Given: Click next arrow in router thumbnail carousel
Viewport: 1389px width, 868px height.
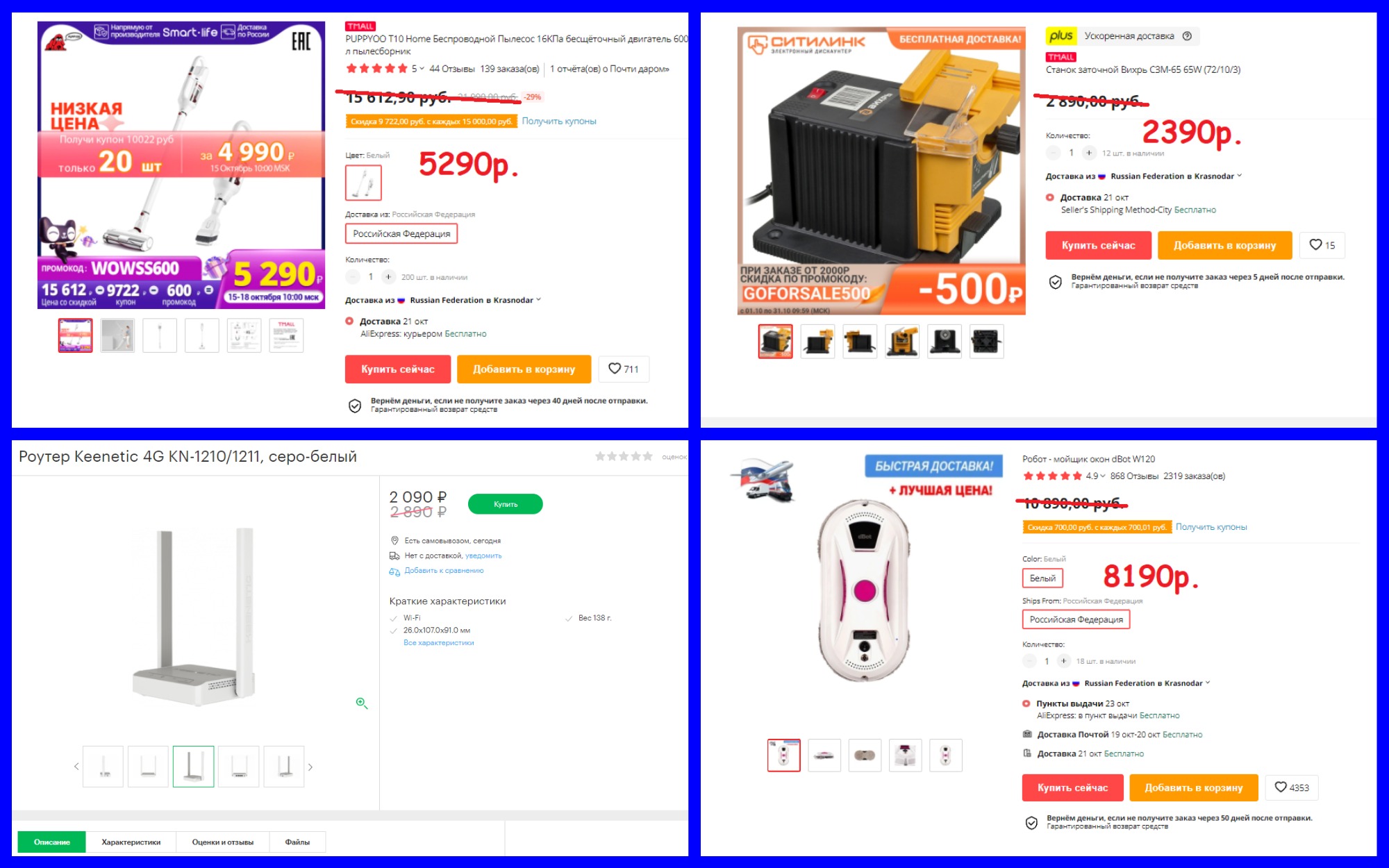Looking at the screenshot, I should [310, 767].
